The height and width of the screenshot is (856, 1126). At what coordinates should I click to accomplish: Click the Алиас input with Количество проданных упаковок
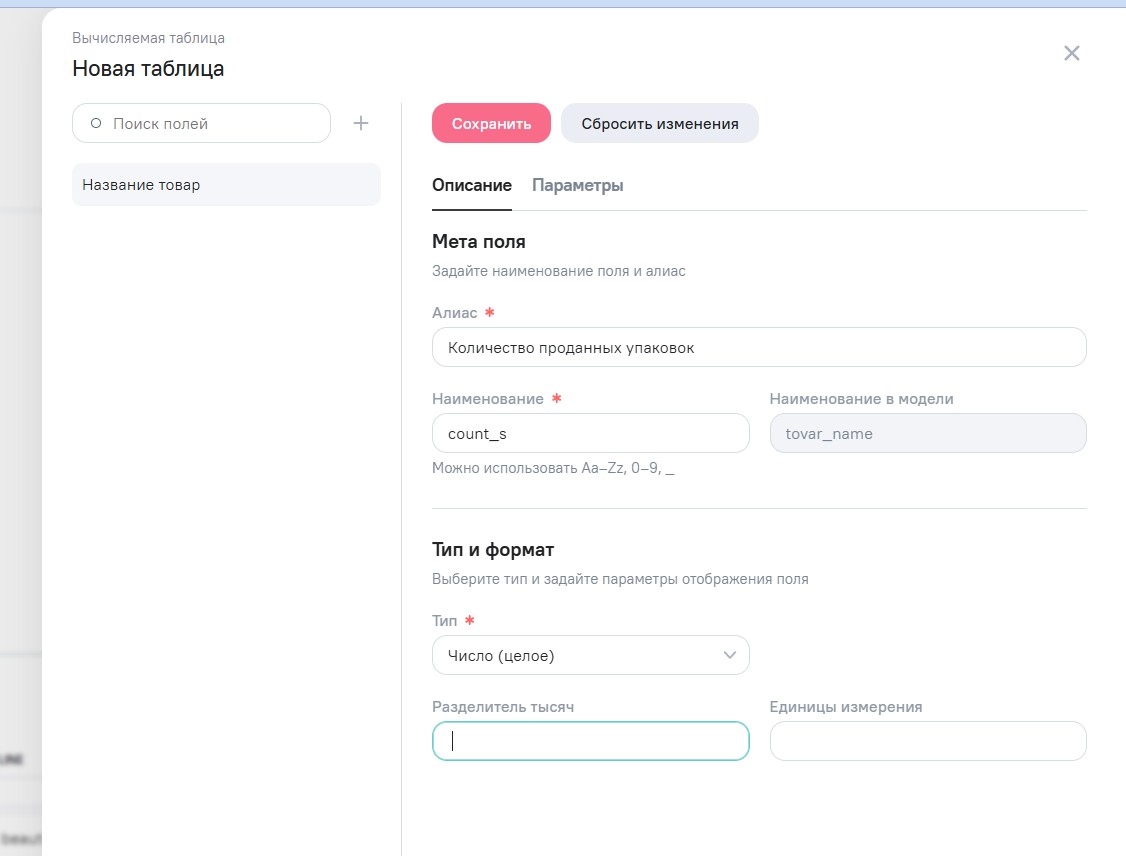(x=758, y=348)
